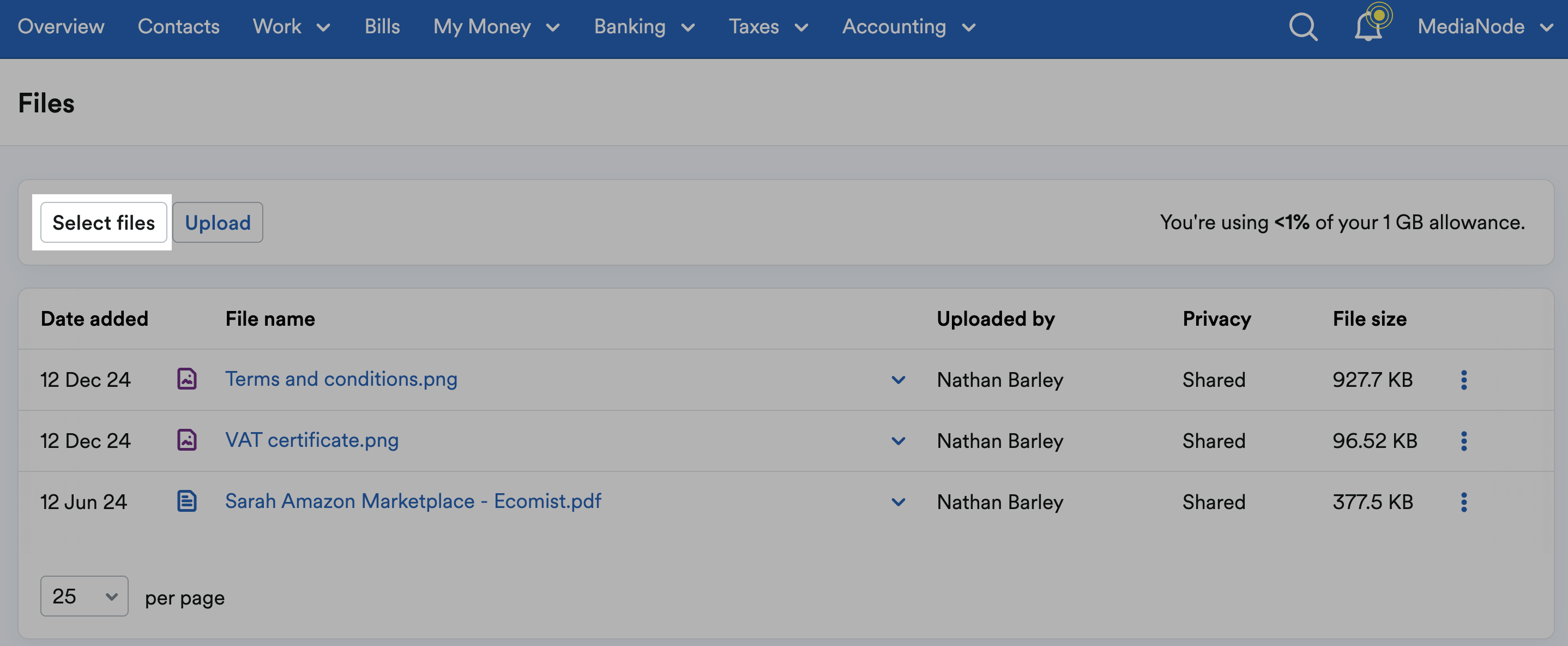Click the Privacy column header

[x=1217, y=319]
